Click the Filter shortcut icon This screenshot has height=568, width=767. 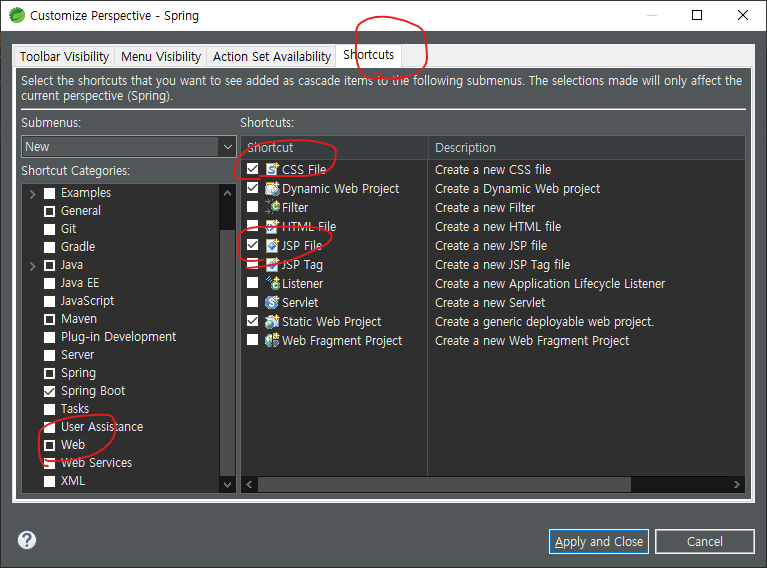(272, 207)
